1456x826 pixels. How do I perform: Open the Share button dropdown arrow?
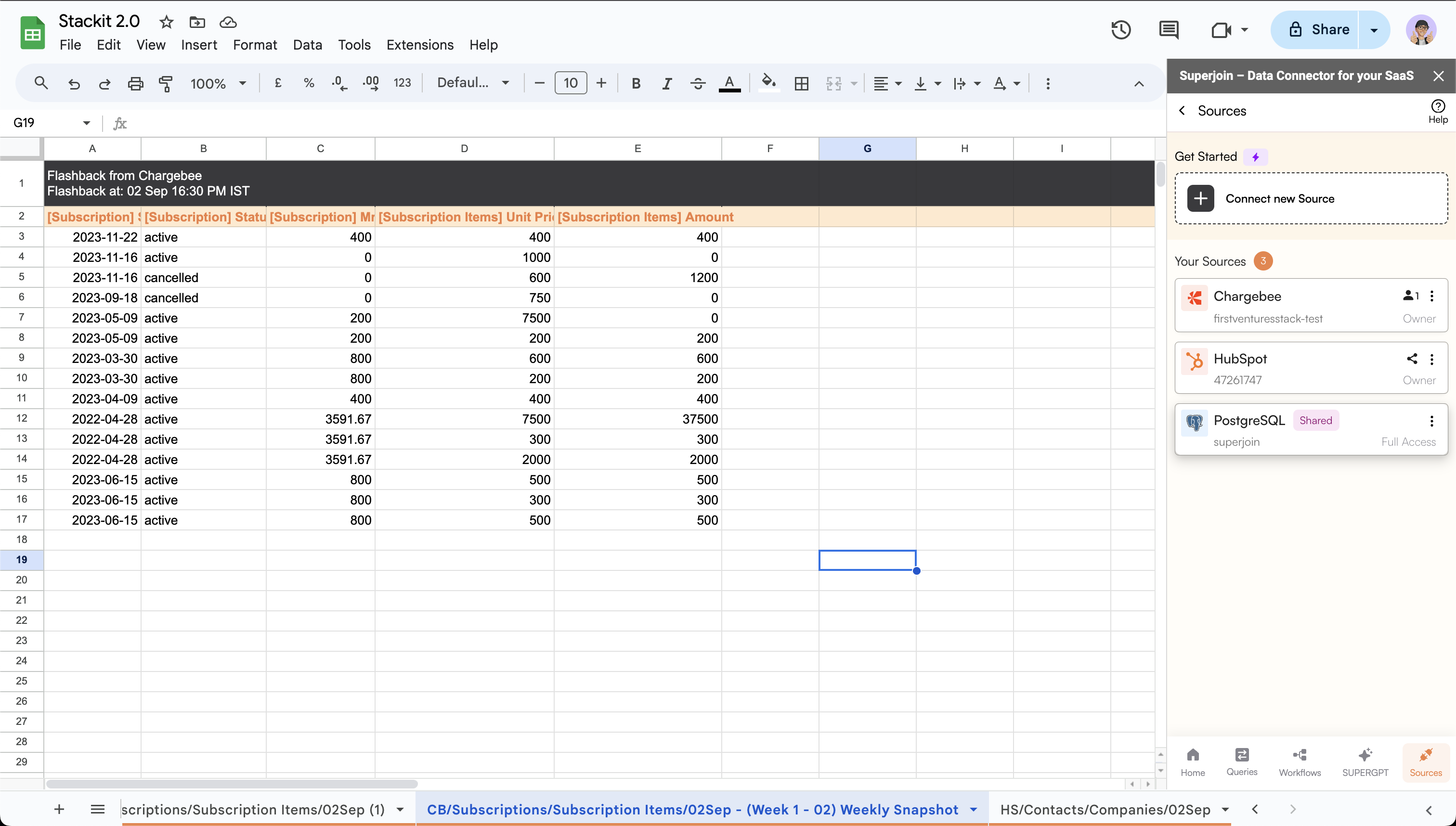click(x=1374, y=29)
